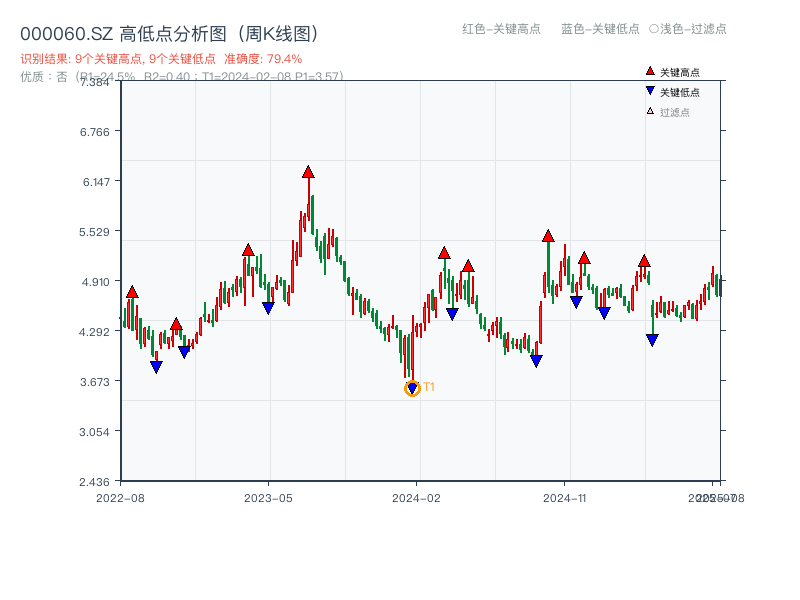Select the lowest blue marker of 2022 near 3.85

click(x=157, y=367)
